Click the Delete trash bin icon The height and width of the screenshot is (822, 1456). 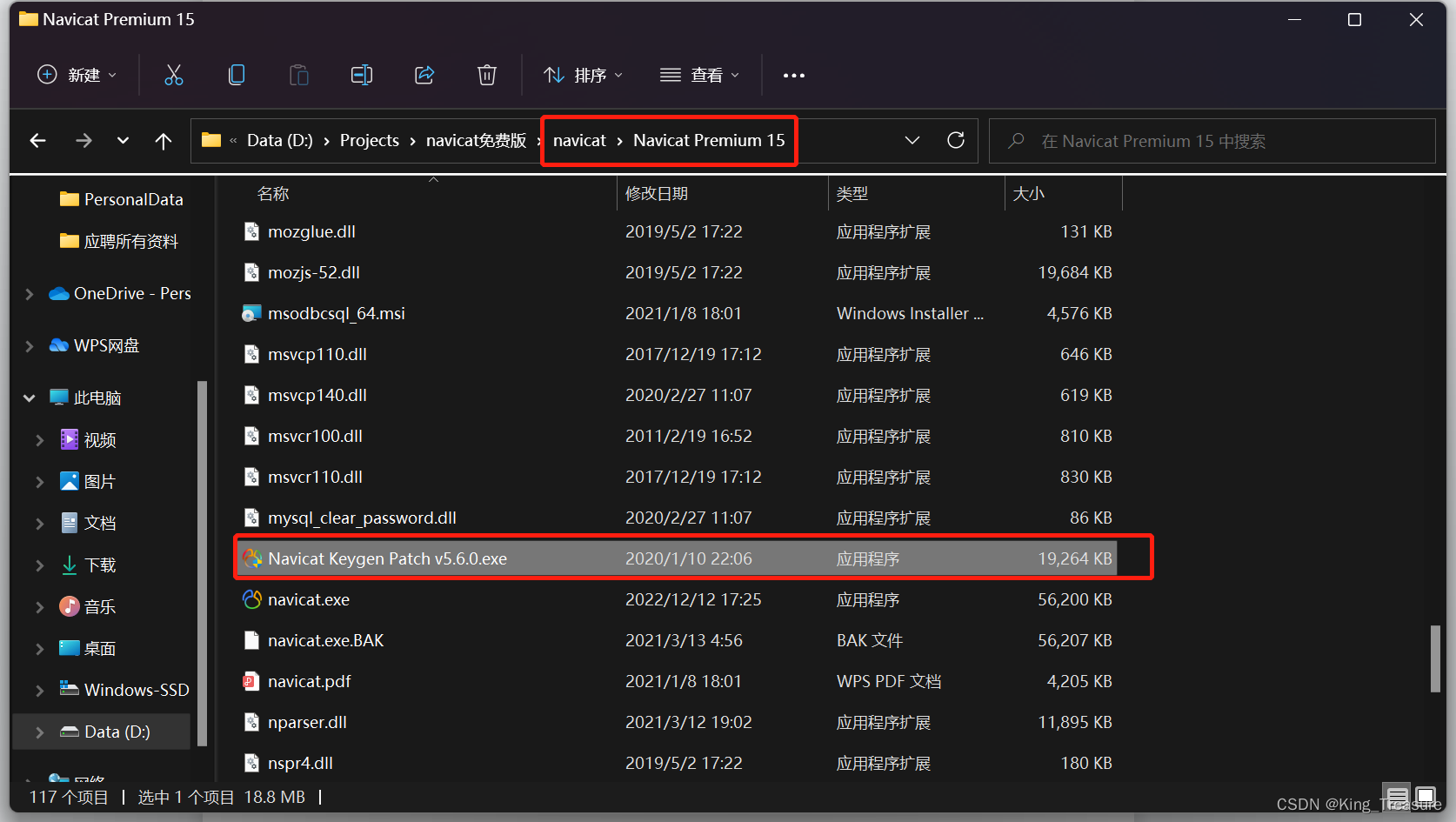(x=487, y=75)
